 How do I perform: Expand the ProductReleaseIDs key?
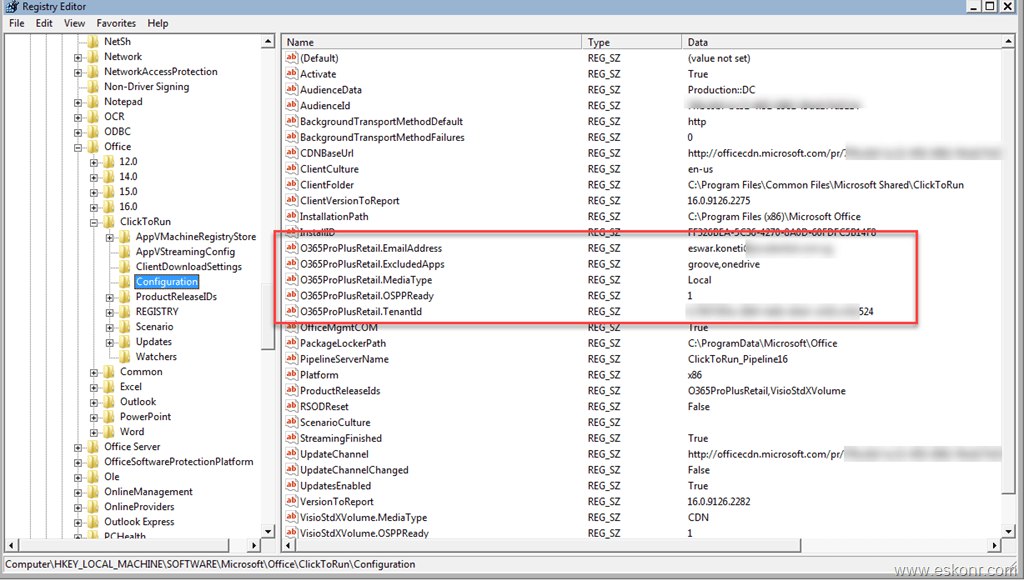pos(110,298)
